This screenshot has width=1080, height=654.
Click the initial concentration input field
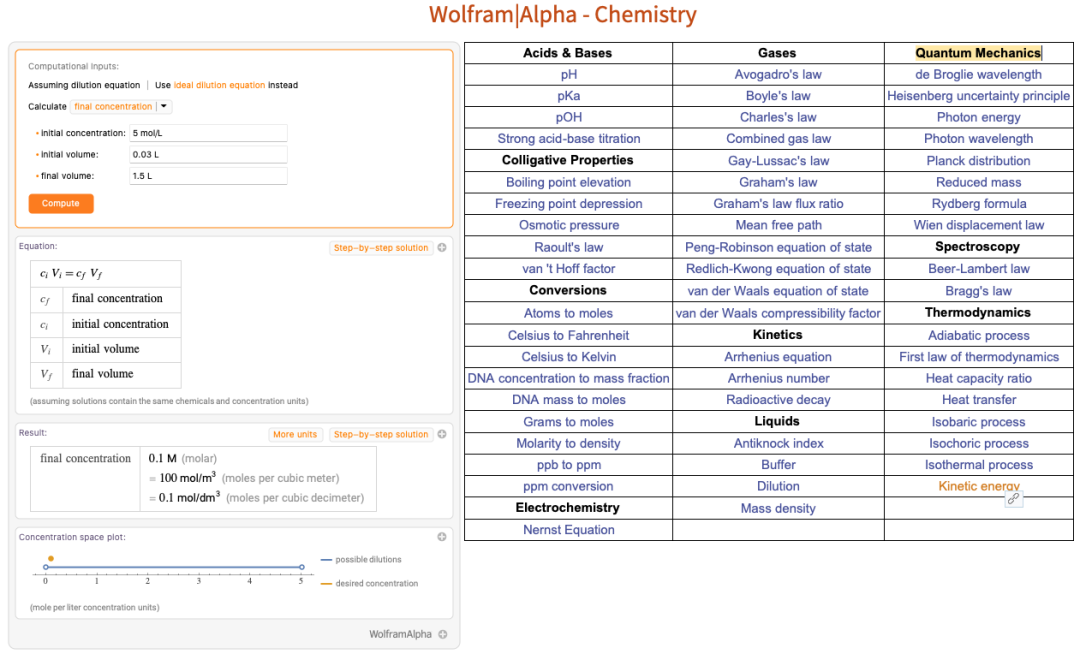207,132
